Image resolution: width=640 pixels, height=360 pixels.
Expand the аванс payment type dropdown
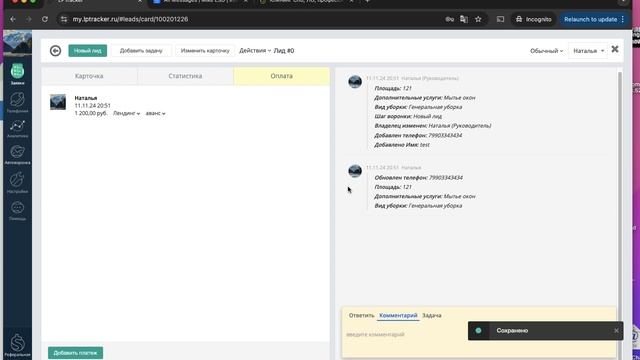[156, 113]
